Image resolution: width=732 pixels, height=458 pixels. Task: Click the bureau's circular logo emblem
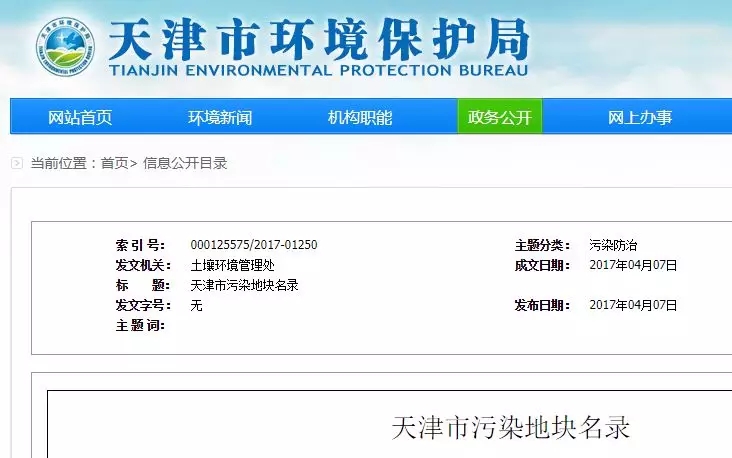(62, 46)
